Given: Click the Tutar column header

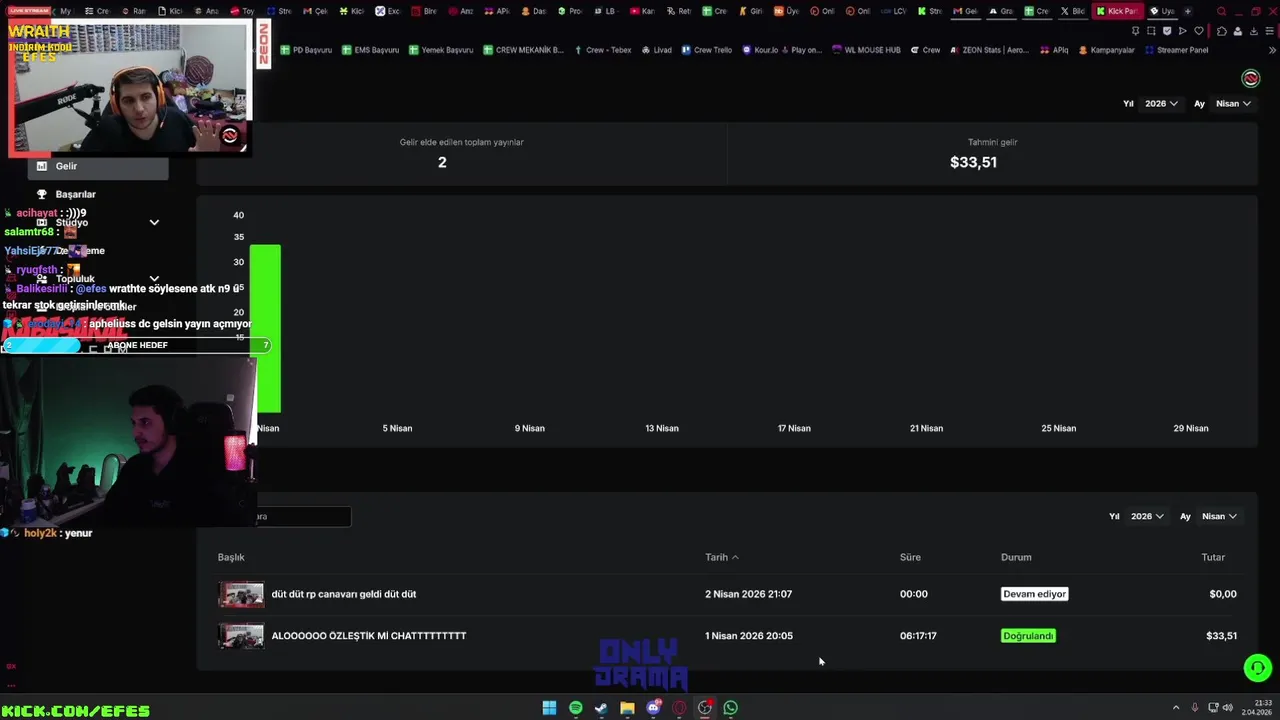Looking at the screenshot, I should (x=1213, y=557).
